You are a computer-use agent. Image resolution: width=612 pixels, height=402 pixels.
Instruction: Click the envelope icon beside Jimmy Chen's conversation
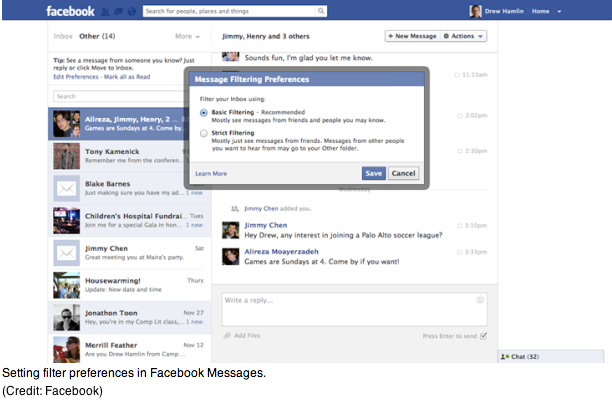(x=66, y=253)
